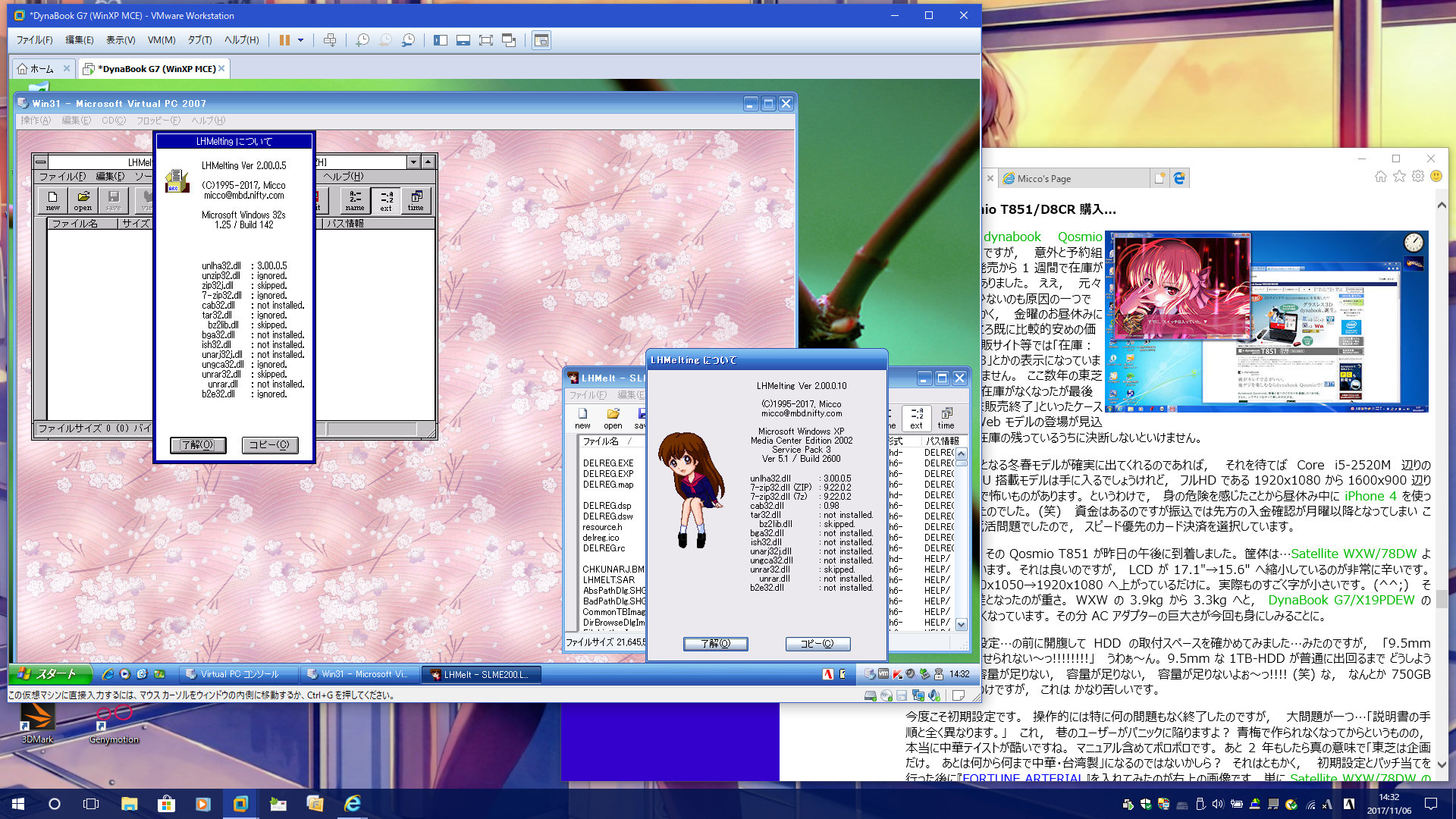Open the VM(M) menu in VMware Workstation
The height and width of the screenshot is (819, 1456).
pos(162,40)
